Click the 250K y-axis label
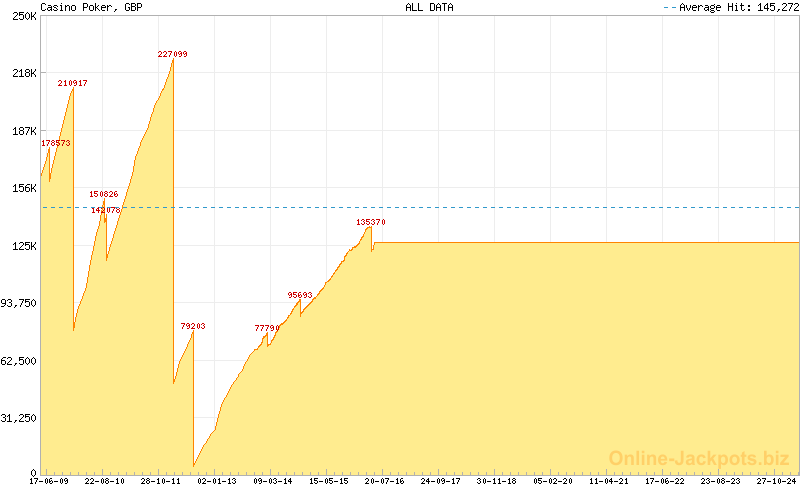The height and width of the screenshot is (490, 800). pyautogui.click(x=24, y=17)
